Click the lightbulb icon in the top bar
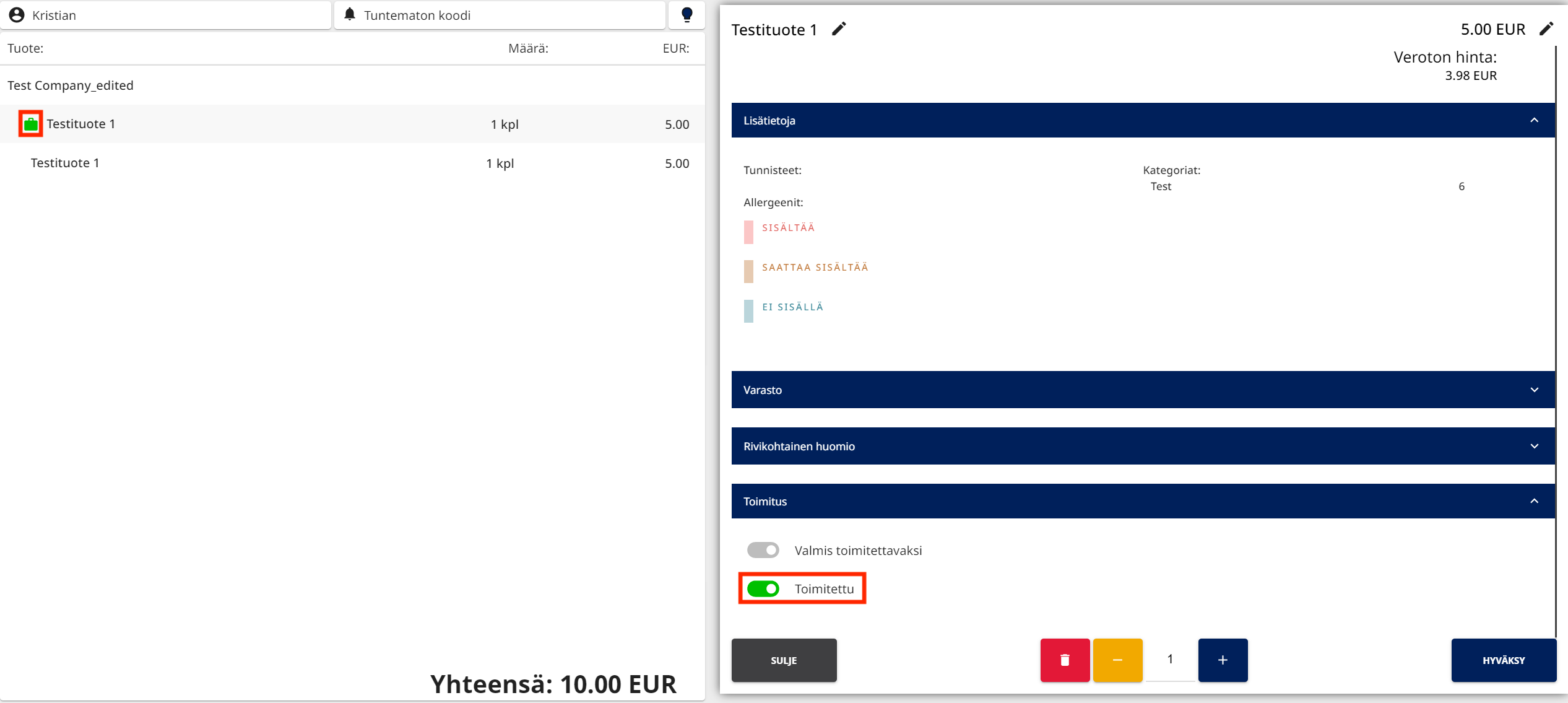 pyautogui.click(x=687, y=15)
